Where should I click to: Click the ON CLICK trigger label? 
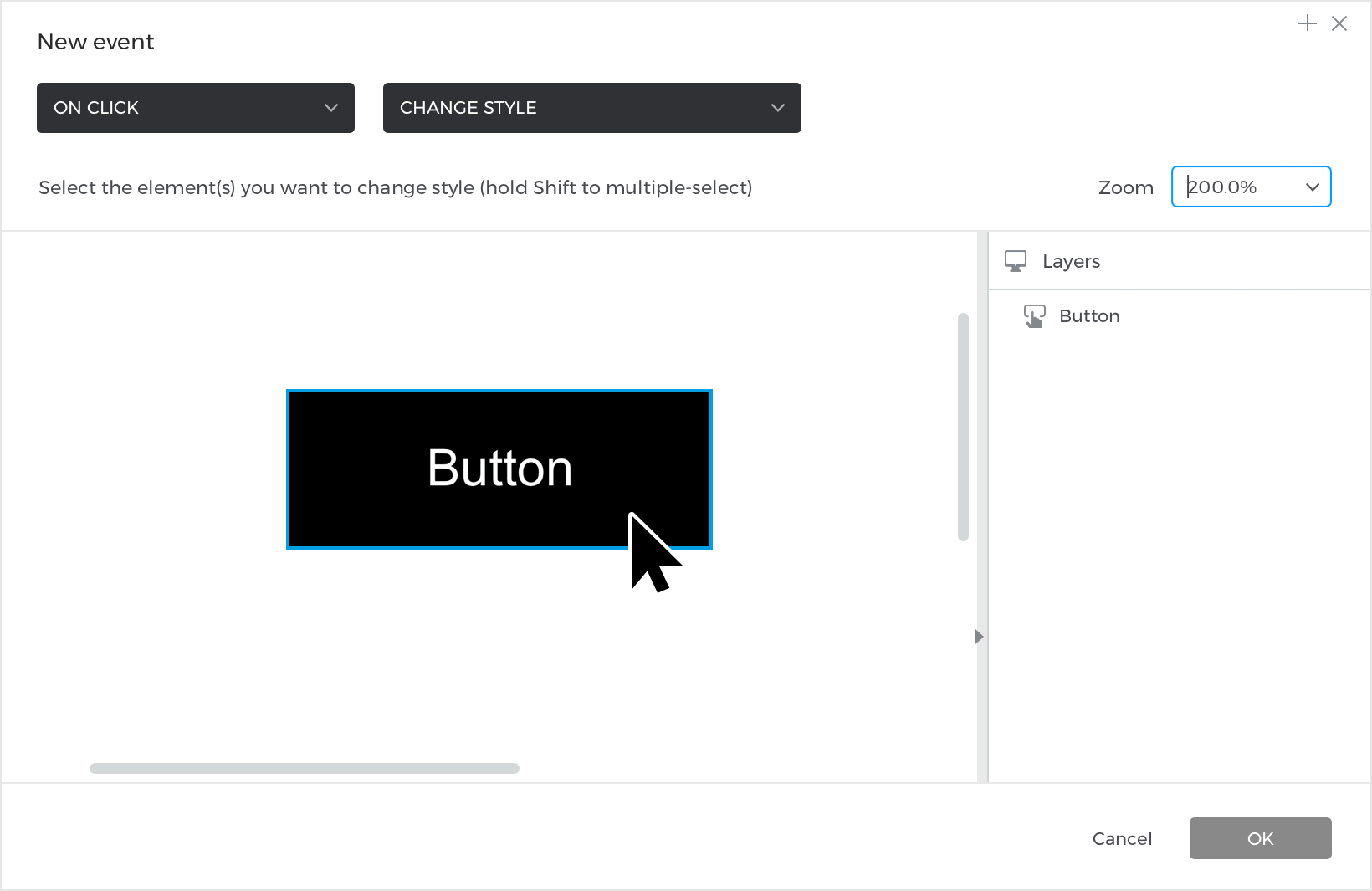point(96,108)
